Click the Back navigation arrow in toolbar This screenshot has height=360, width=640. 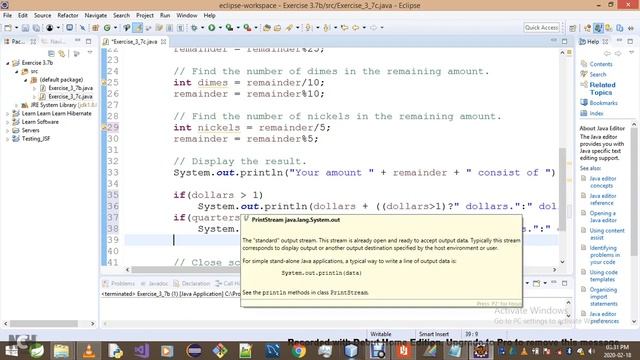coord(356,28)
